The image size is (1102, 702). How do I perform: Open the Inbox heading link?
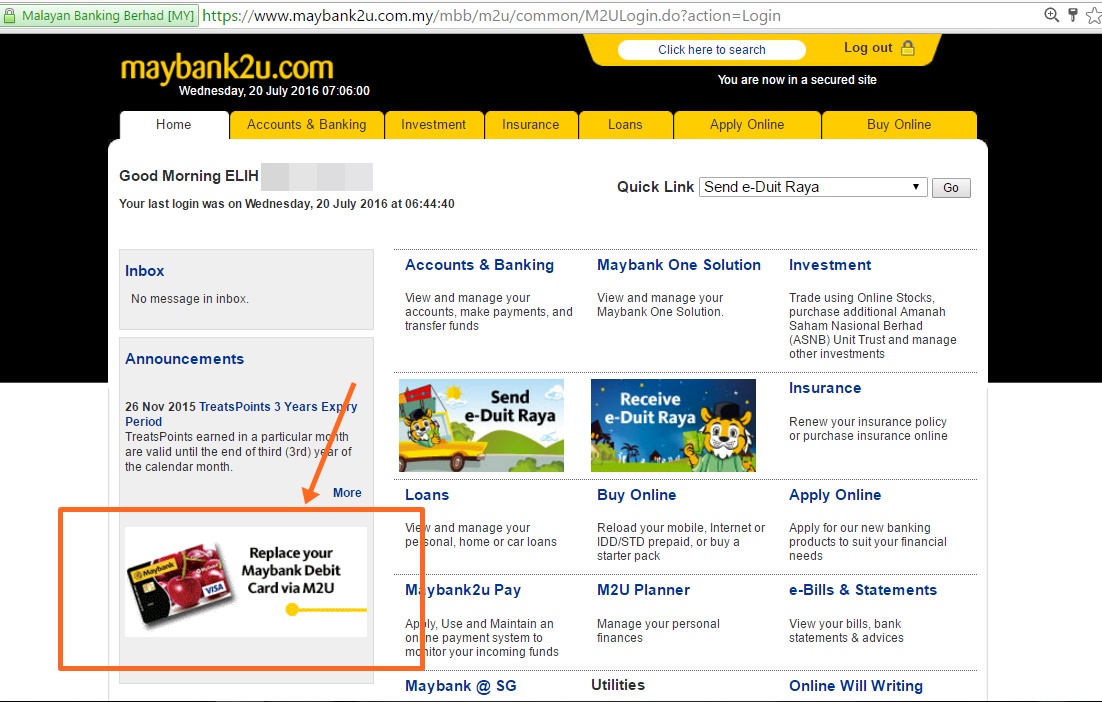point(145,271)
